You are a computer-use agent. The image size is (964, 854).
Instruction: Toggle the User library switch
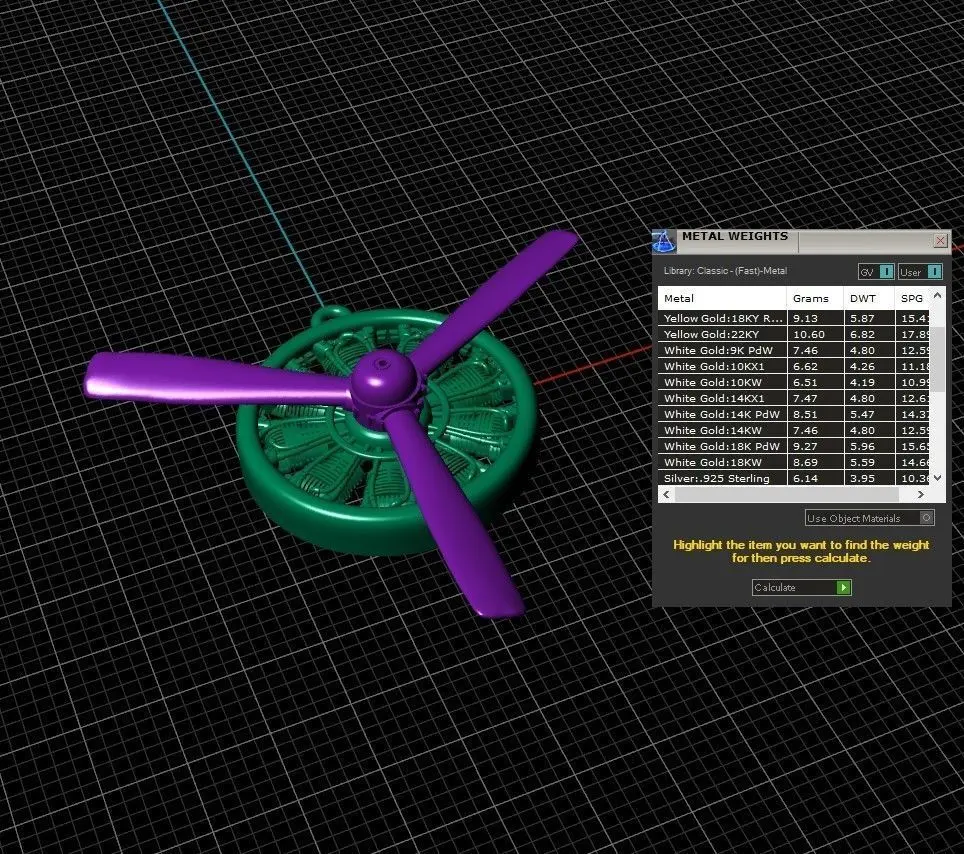pyautogui.click(x=920, y=272)
